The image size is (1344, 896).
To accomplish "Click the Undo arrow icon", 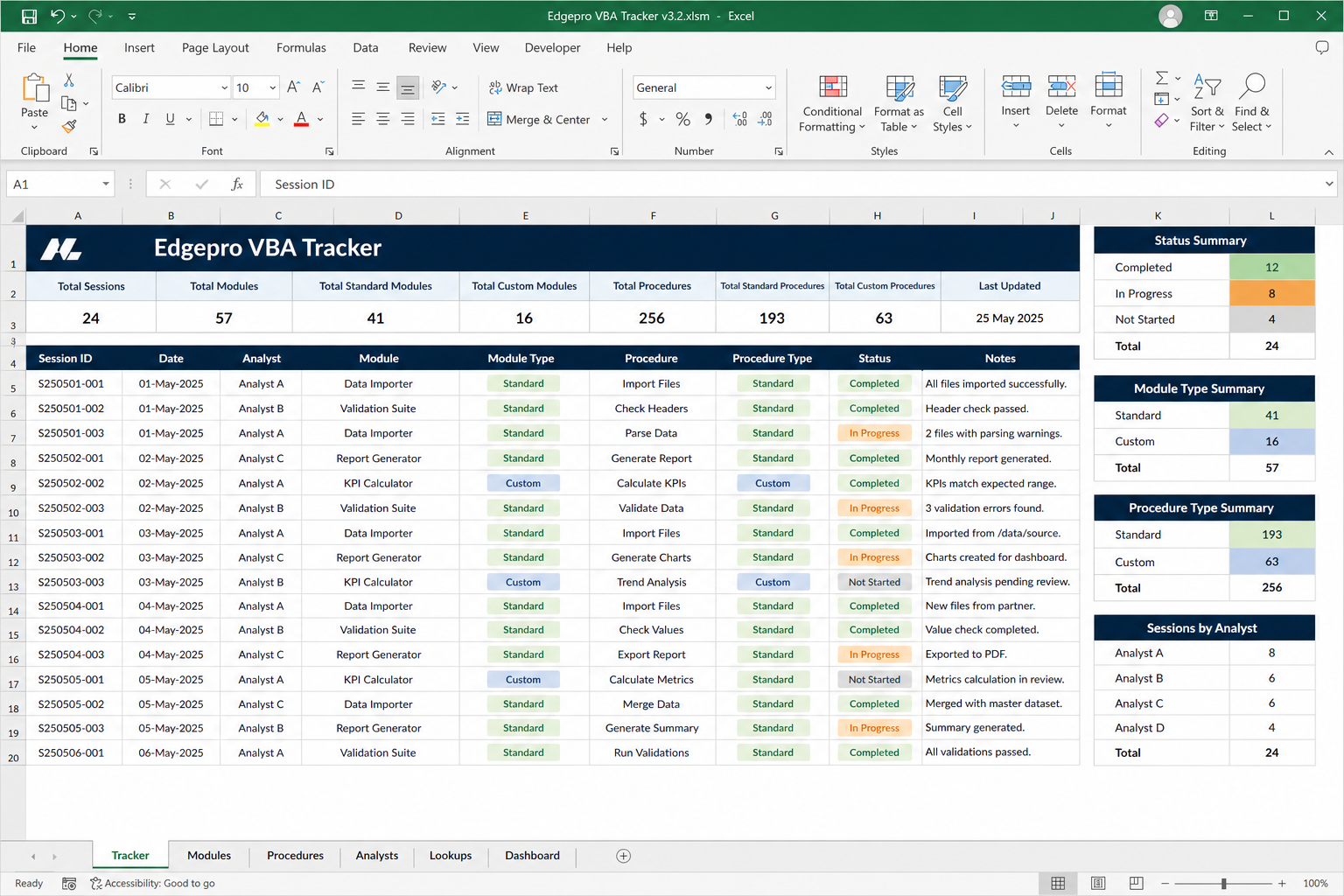I will tap(58, 16).
